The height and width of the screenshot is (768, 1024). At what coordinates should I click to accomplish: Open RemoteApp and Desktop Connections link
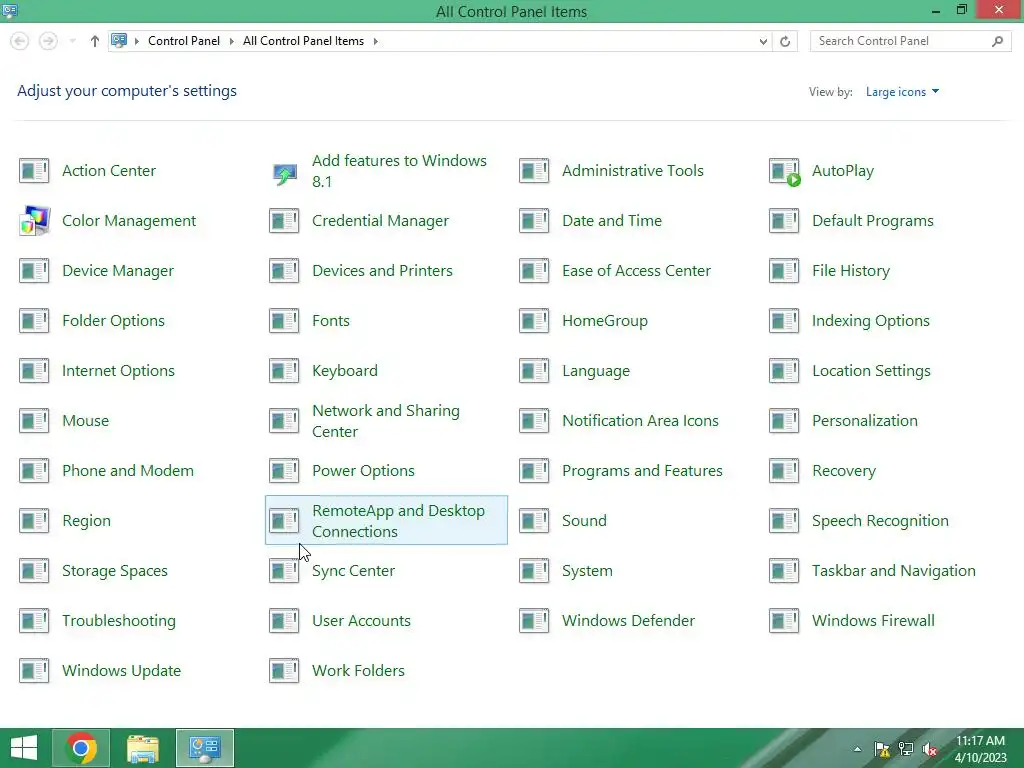tap(398, 521)
